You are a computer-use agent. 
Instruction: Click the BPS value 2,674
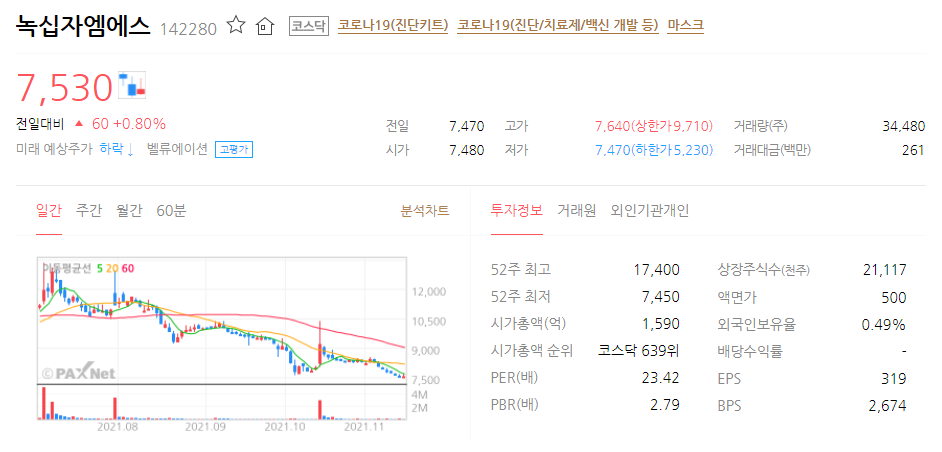click(887, 405)
